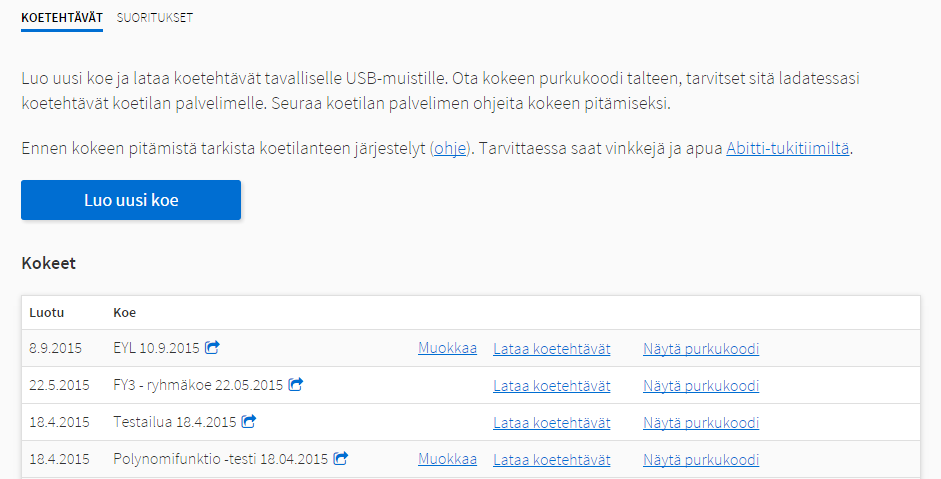Viewport: 941px width, 479px height.
Task: Click the Luo uusi koe button
Action: (131, 200)
